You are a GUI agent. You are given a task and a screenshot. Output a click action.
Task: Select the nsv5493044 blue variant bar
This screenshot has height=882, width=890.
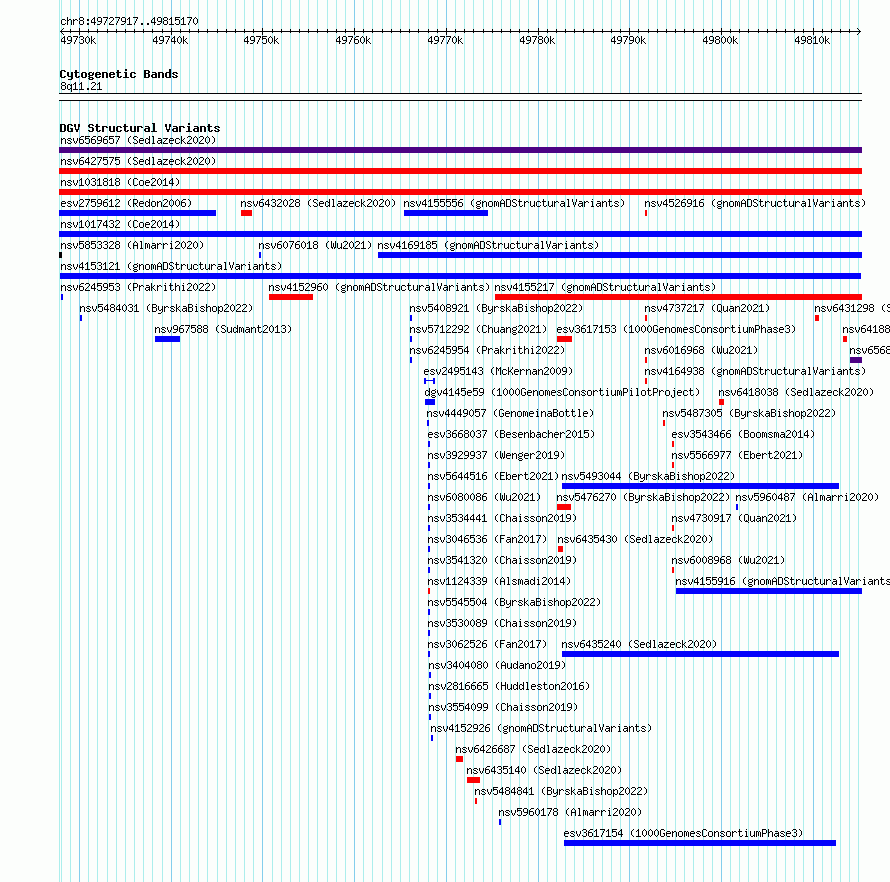point(700,486)
